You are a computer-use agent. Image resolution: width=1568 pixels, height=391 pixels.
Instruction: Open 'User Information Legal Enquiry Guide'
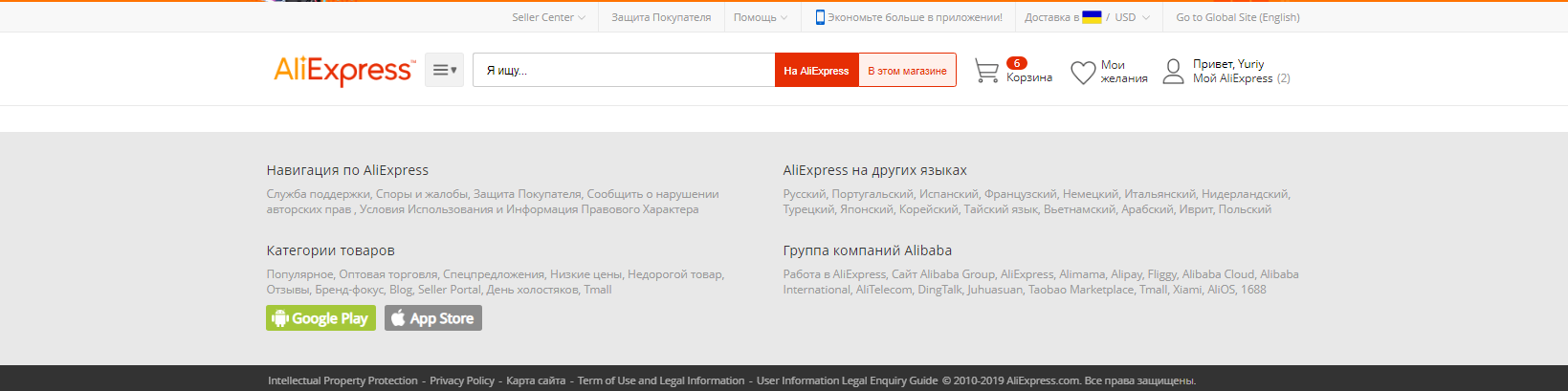847,380
